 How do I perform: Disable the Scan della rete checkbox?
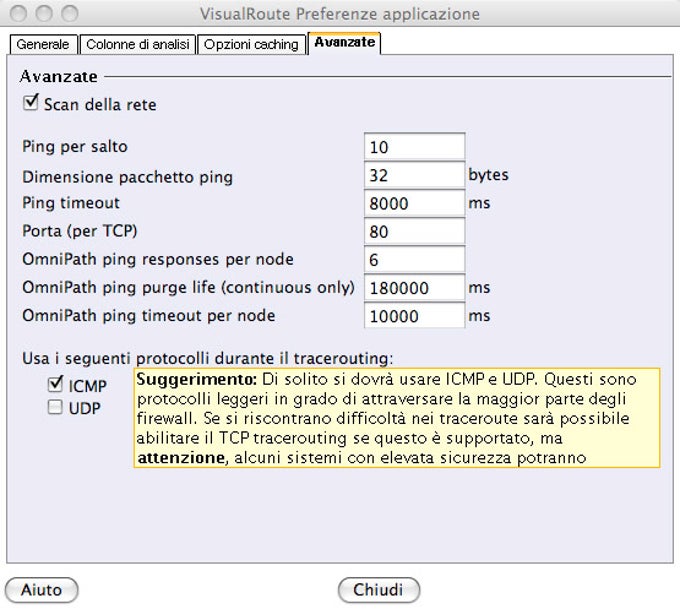[x=31, y=103]
